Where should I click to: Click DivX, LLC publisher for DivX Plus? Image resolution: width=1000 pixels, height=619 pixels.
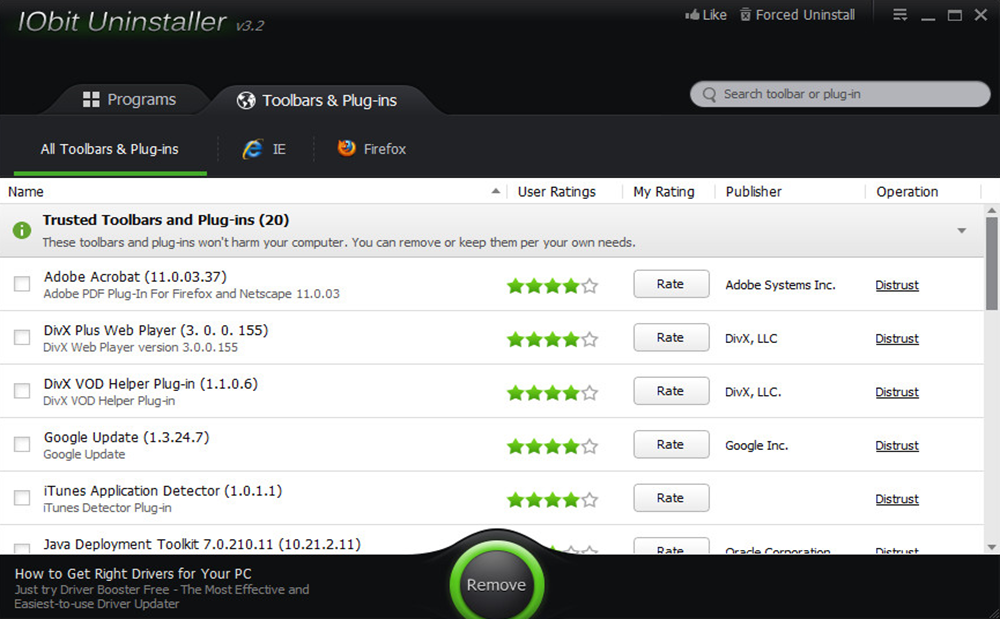tap(751, 339)
